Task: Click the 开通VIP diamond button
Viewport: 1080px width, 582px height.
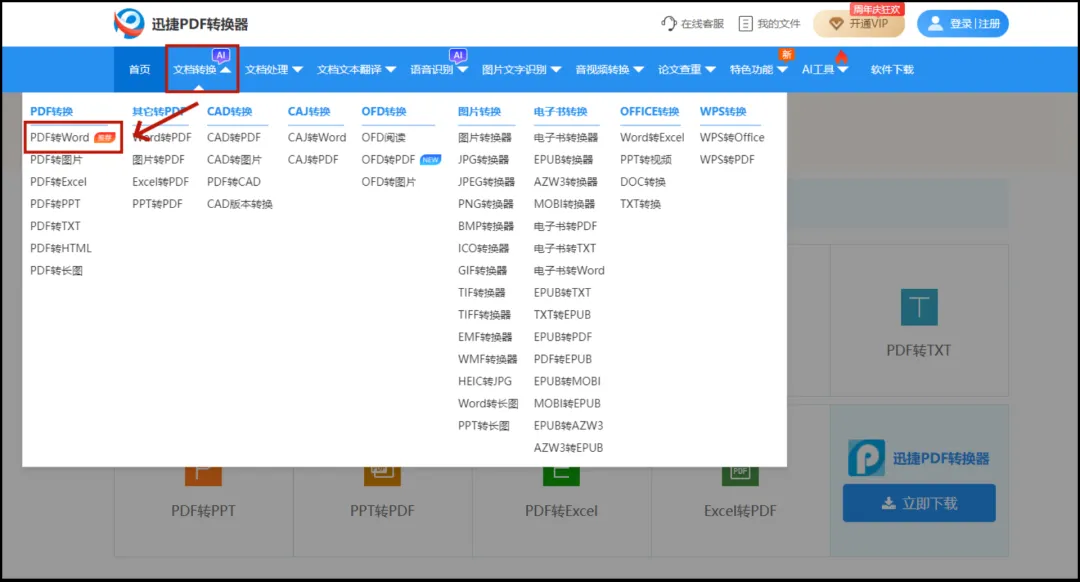Action: click(858, 23)
